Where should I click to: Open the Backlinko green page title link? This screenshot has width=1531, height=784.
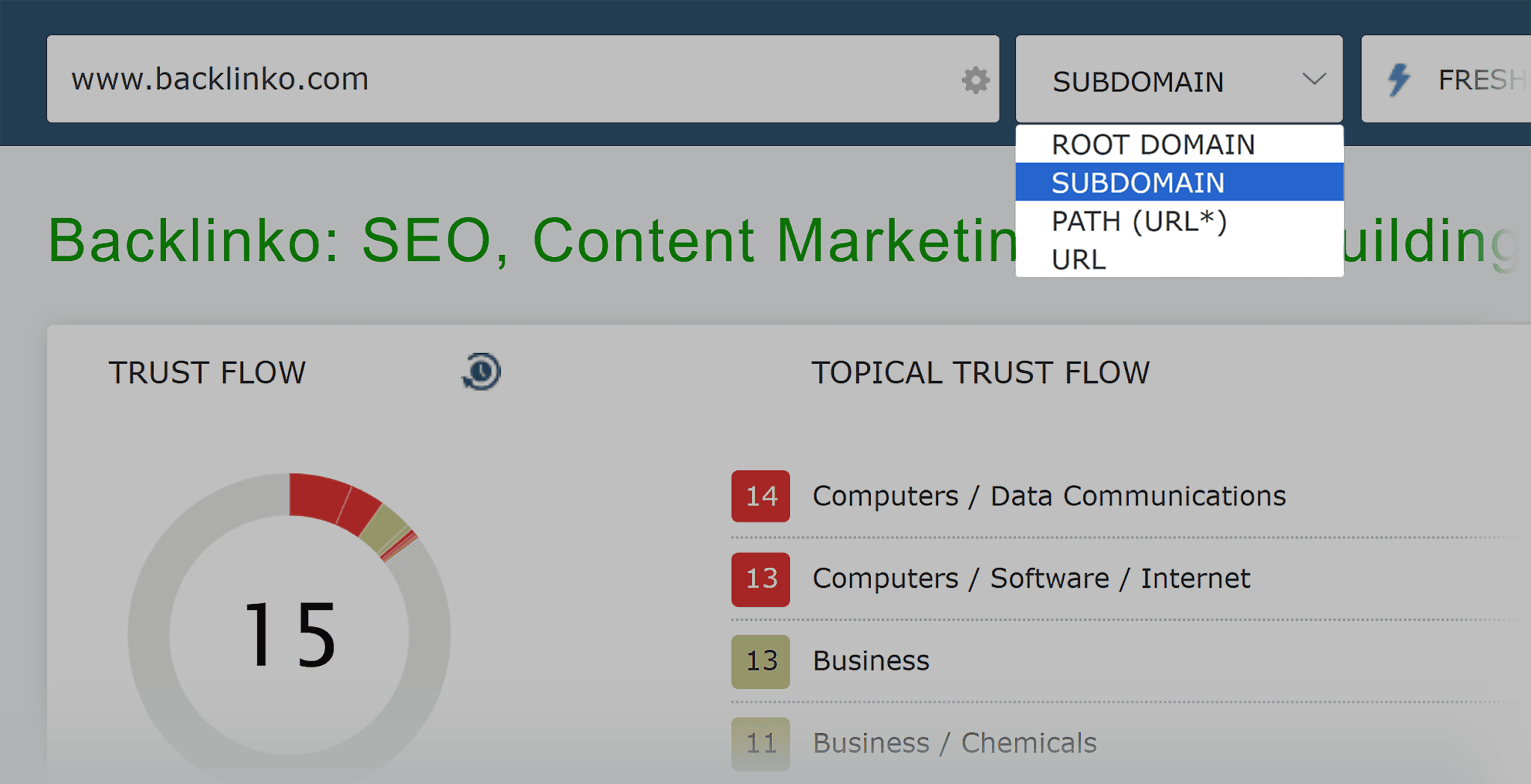783,241
